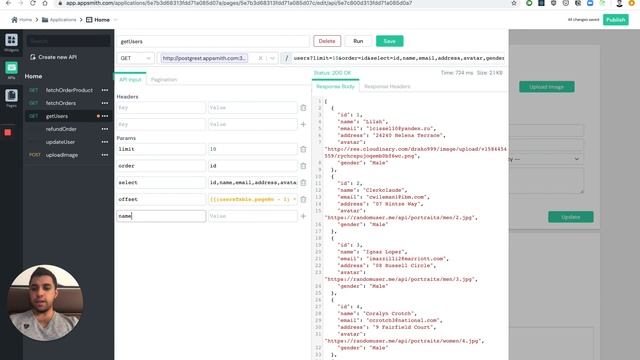
Task: Click the red square sidebar icon
Action: (x=8, y=132)
